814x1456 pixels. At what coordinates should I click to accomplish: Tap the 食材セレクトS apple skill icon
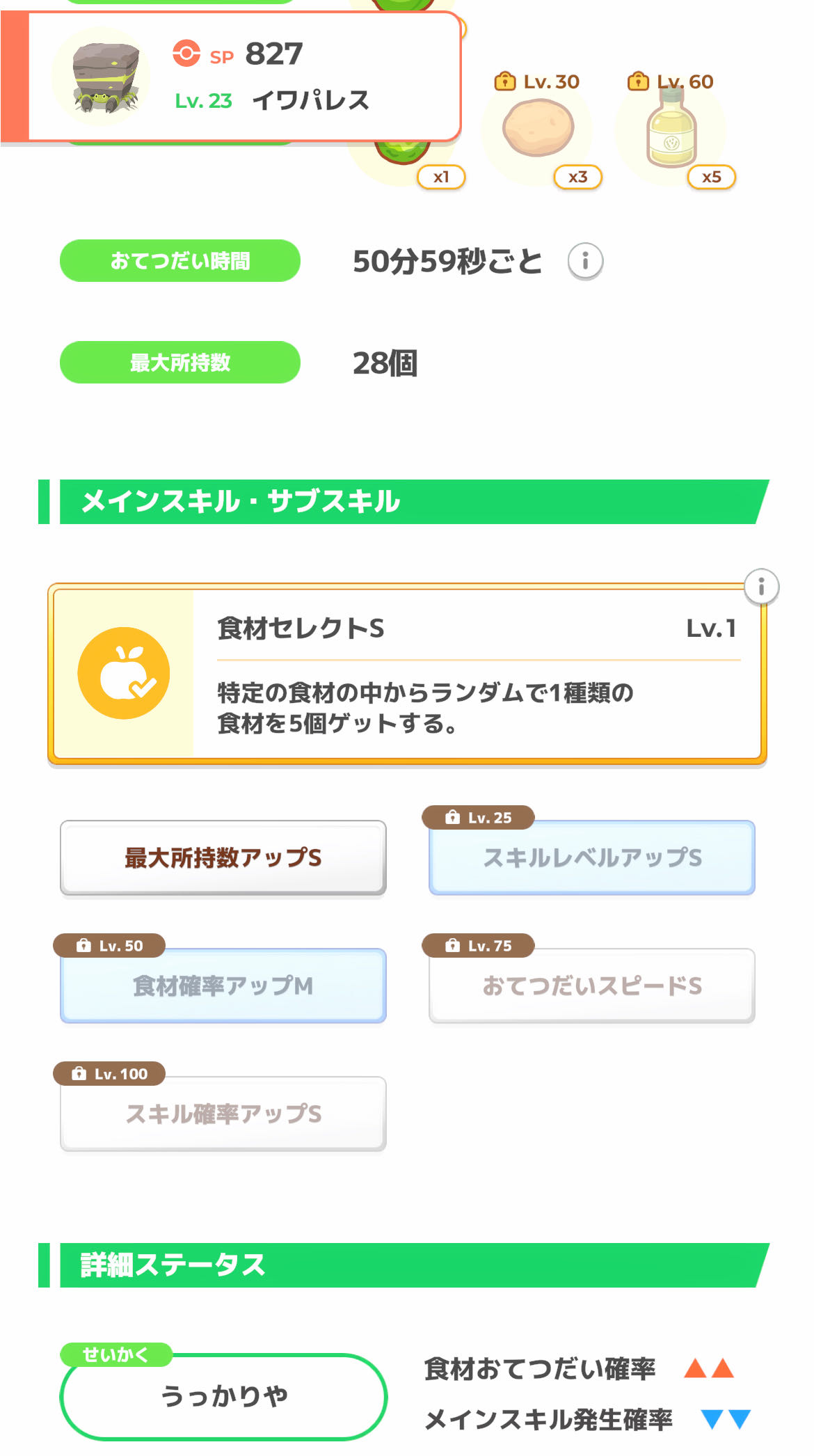click(x=124, y=673)
